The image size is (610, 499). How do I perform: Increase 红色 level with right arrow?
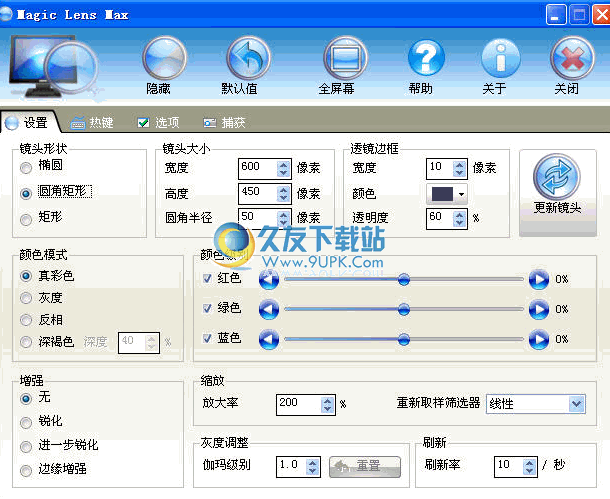click(x=539, y=279)
